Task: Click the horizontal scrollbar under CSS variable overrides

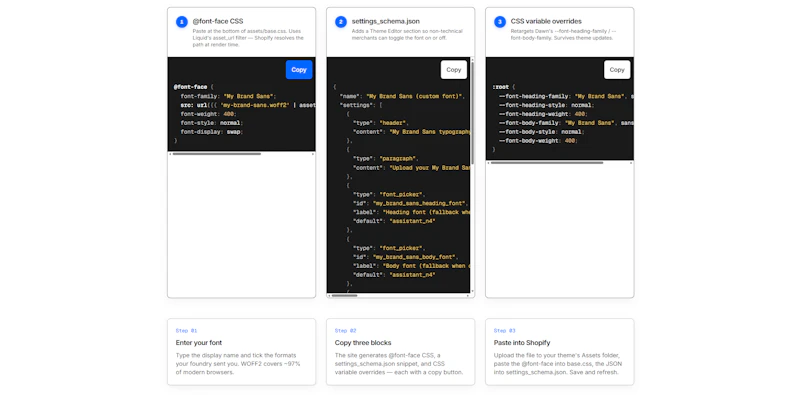Action: (547, 163)
